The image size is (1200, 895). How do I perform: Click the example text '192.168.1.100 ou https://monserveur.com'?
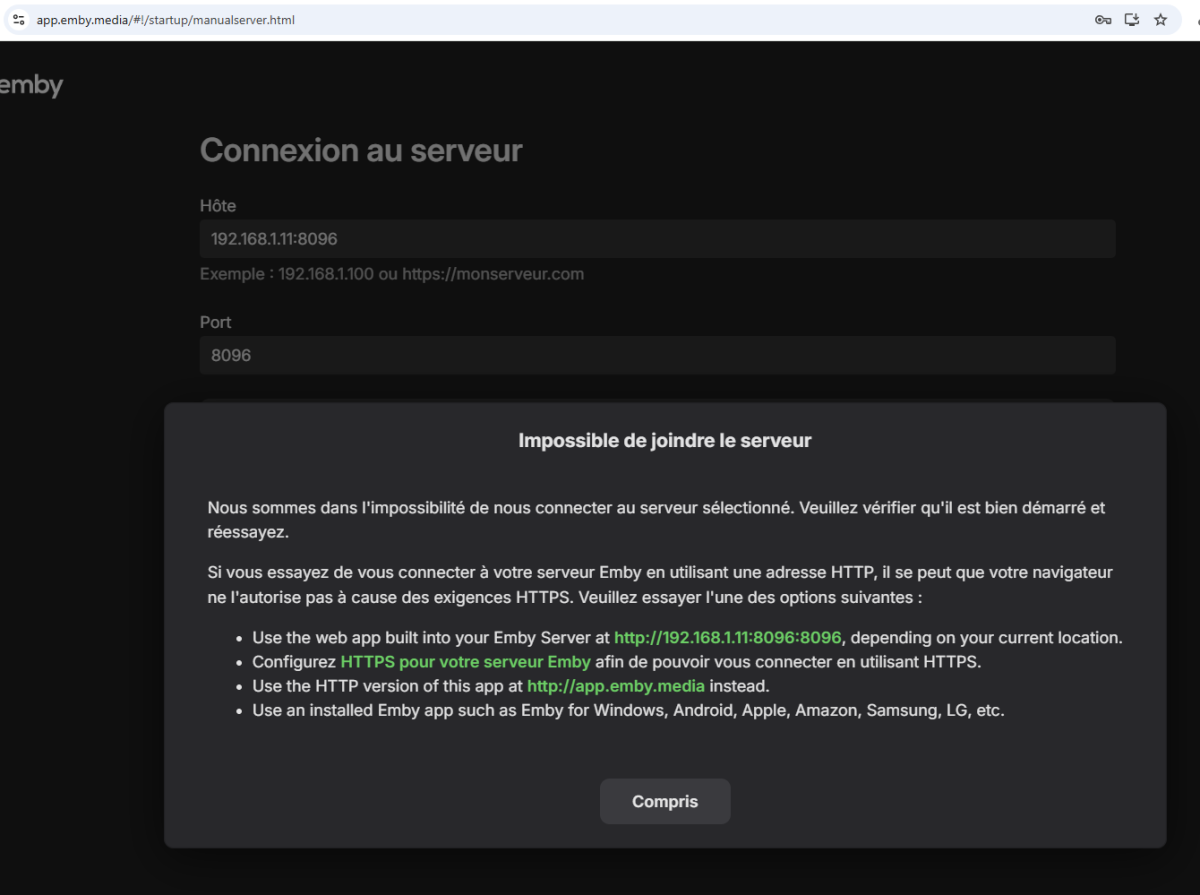(x=431, y=273)
